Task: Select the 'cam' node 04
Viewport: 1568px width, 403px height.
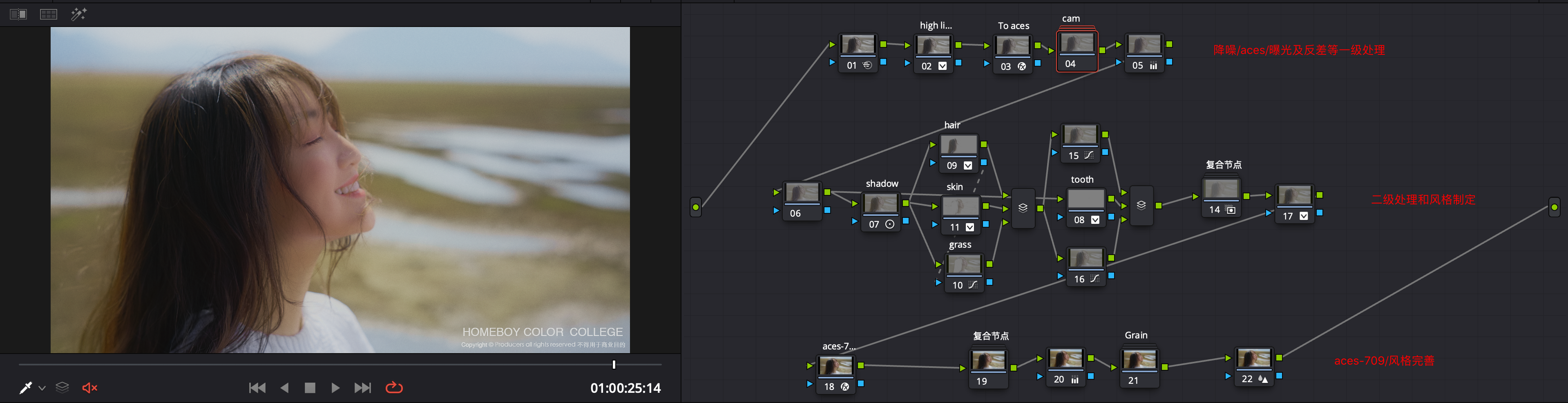Action: [1076, 49]
